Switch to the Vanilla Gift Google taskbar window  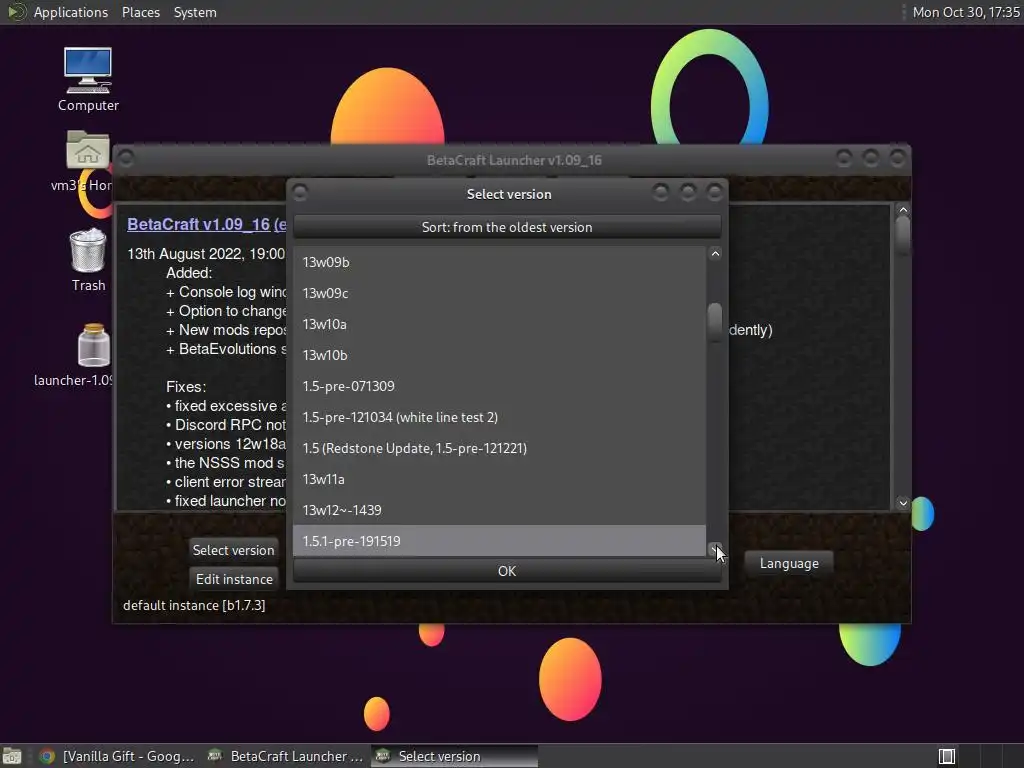point(120,756)
